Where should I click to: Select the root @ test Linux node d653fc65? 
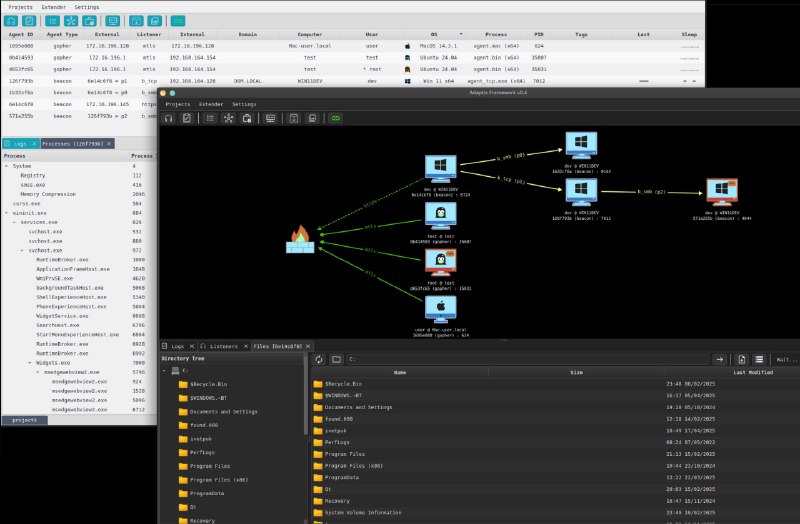441,263
